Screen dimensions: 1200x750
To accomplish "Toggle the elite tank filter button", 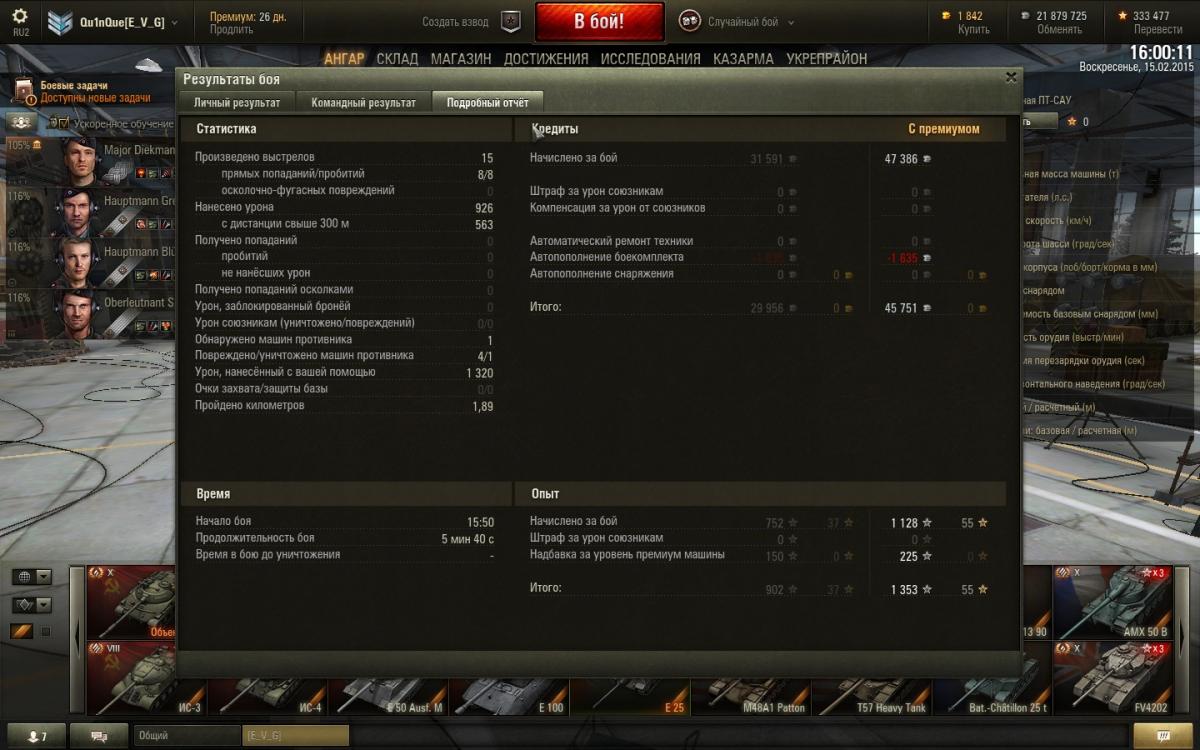I will tap(22, 631).
